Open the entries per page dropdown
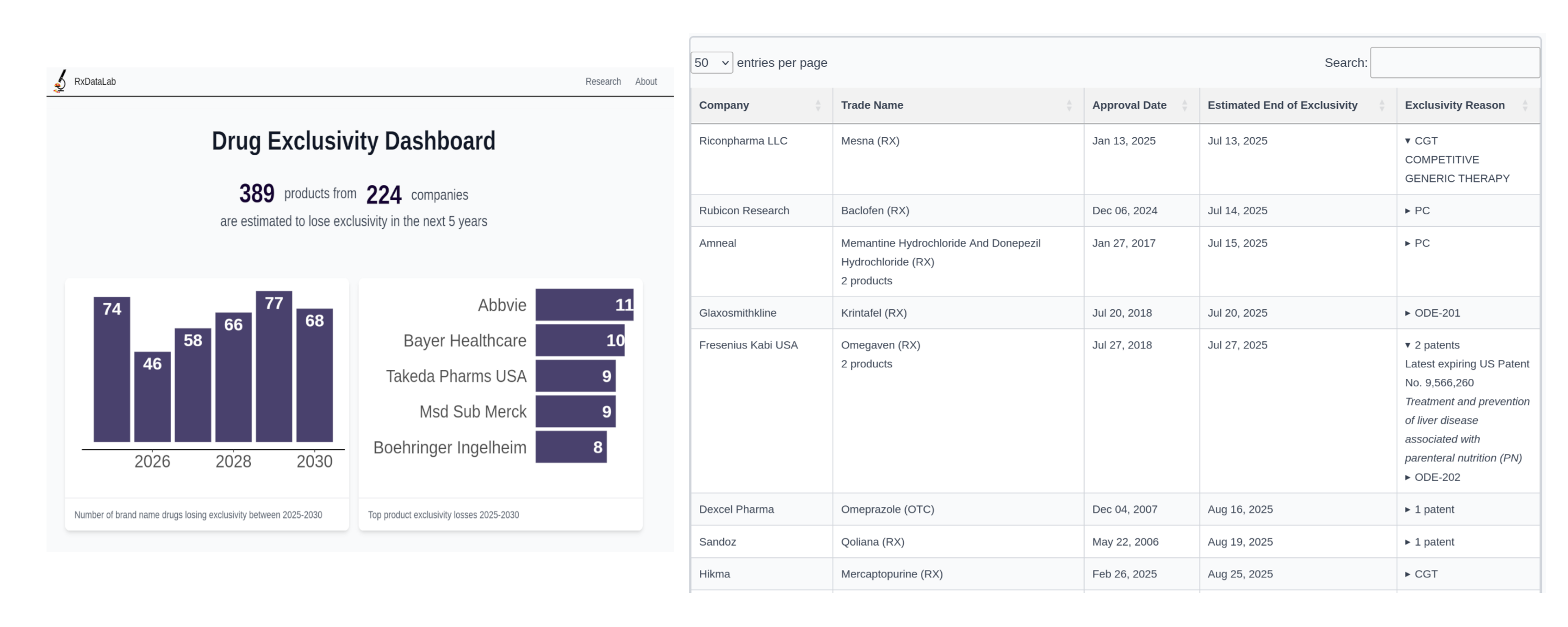Screen dimensions: 1568x627 [x=711, y=63]
